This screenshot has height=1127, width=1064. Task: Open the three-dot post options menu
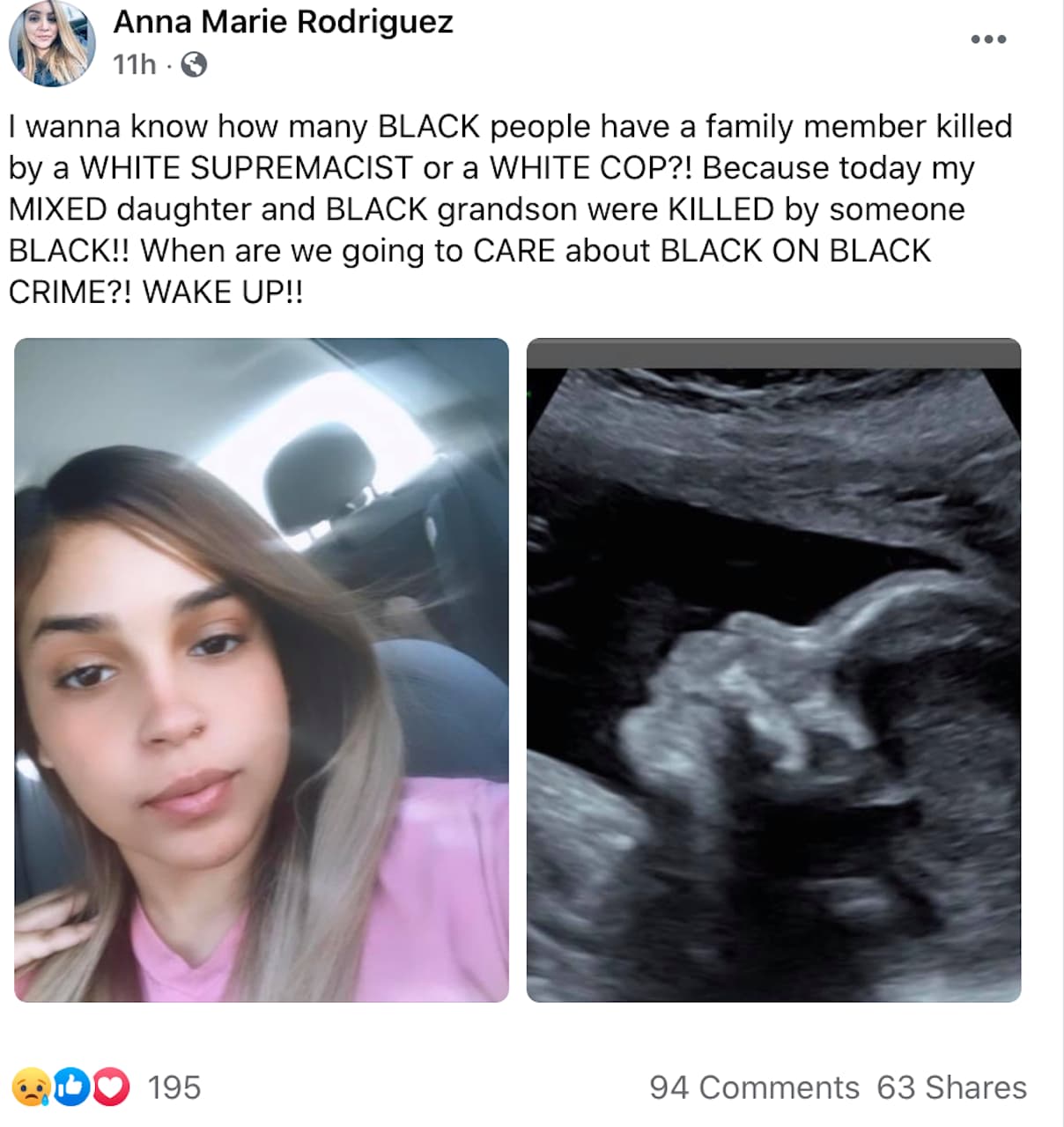(988, 40)
